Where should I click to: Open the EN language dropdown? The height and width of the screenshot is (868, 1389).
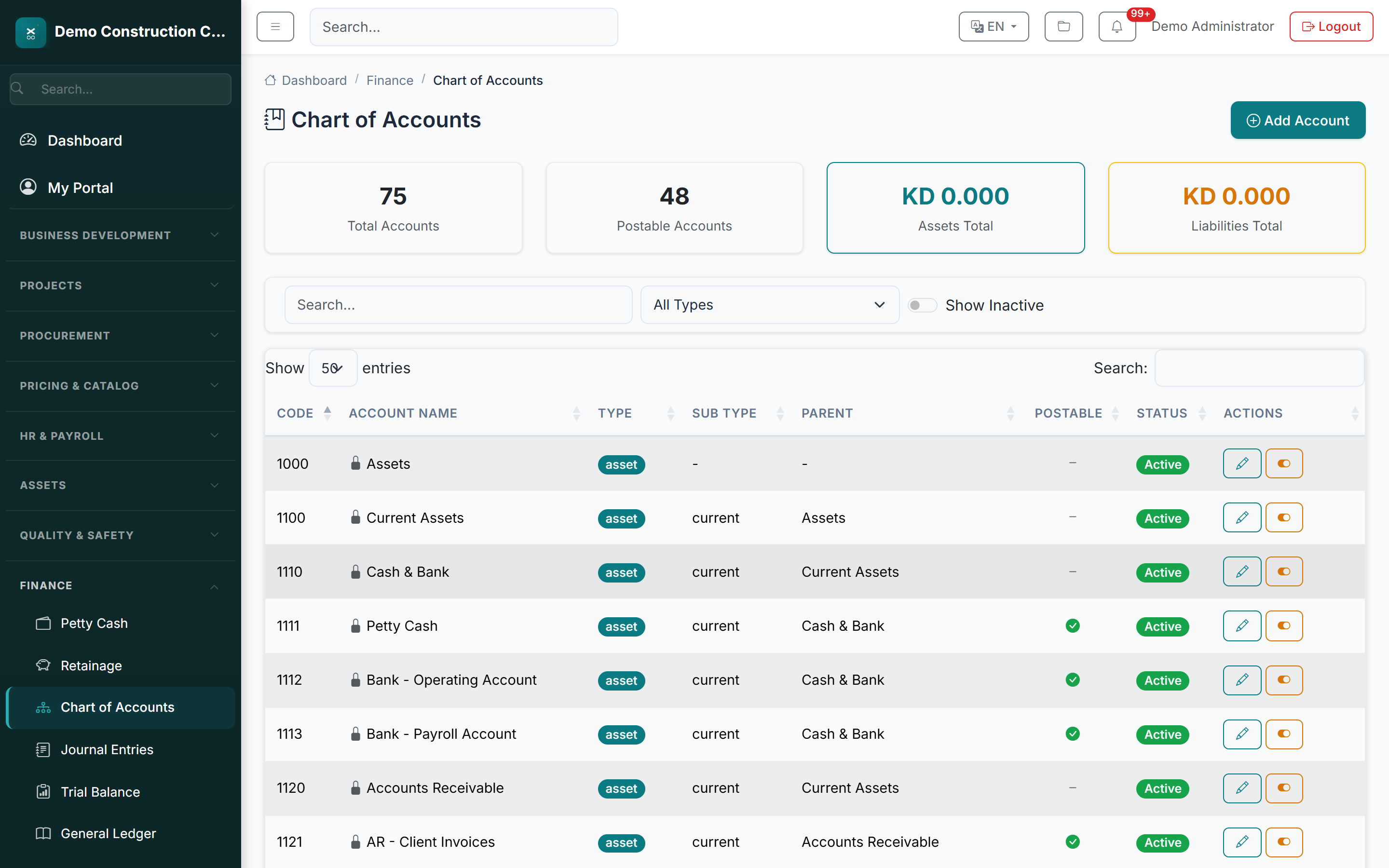[x=993, y=27]
